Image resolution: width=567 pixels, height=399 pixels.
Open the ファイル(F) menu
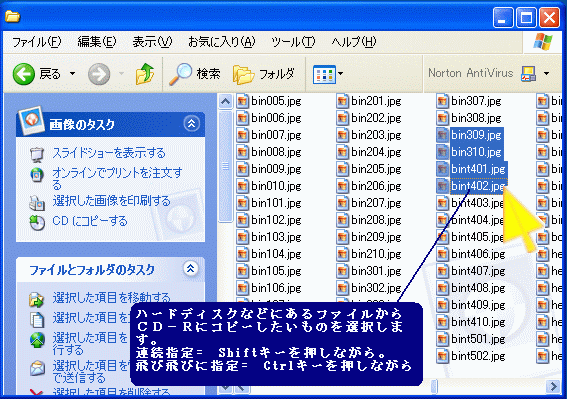tap(37, 42)
